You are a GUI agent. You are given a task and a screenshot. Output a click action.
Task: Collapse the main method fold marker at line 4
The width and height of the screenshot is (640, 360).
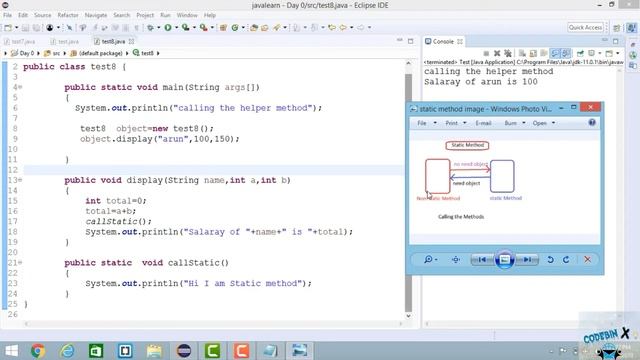(20, 87)
